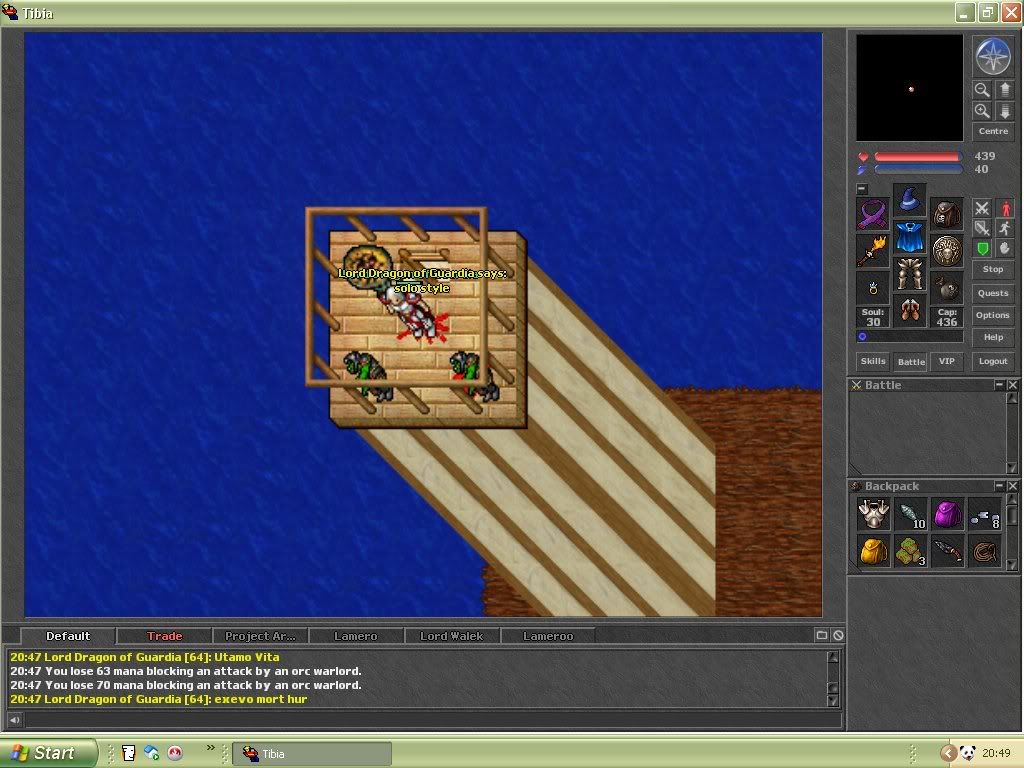Click the ignore list icon beside chat tabs

tap(838, 635)
